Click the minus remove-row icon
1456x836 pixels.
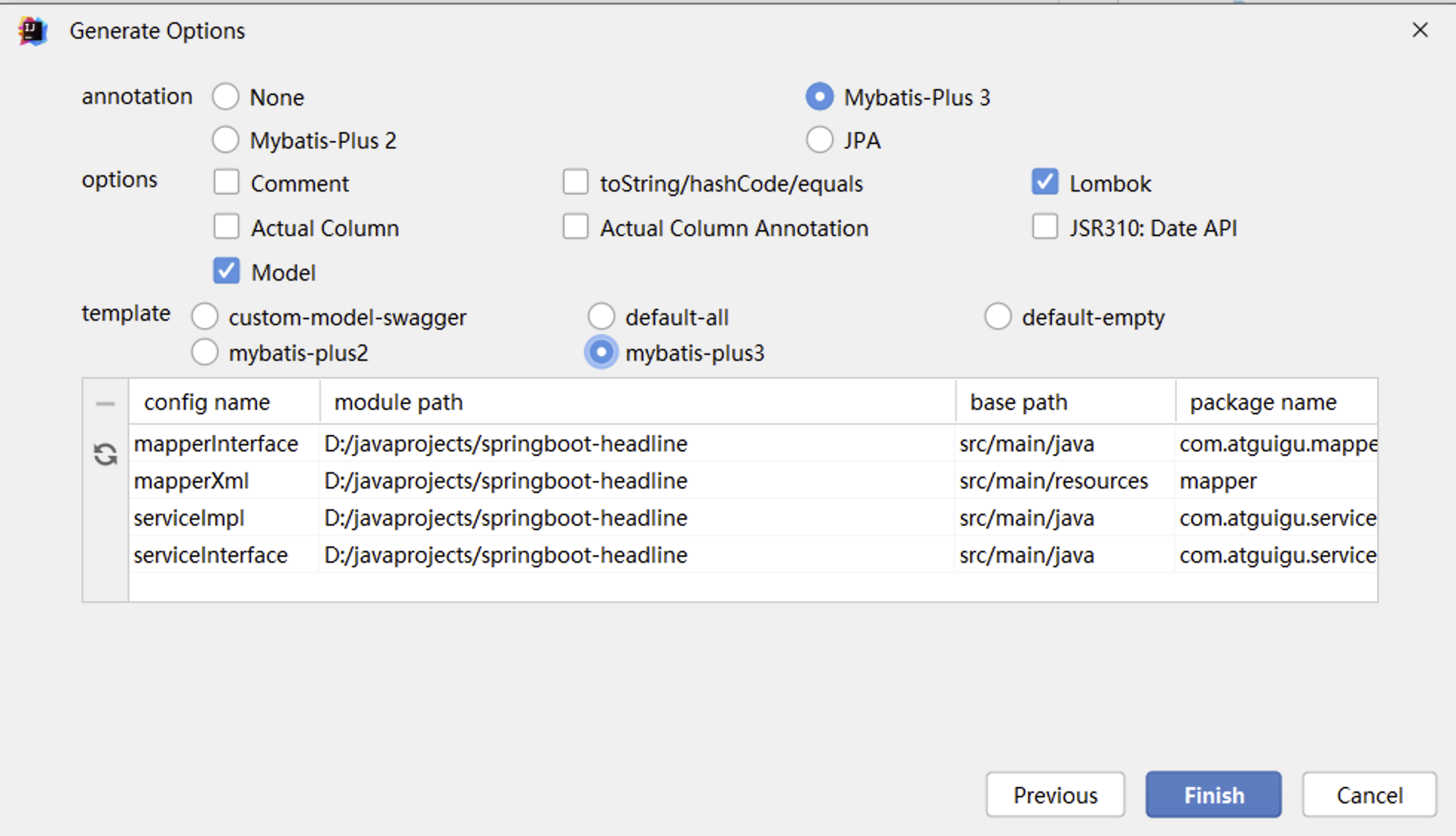tap(105, 404)
